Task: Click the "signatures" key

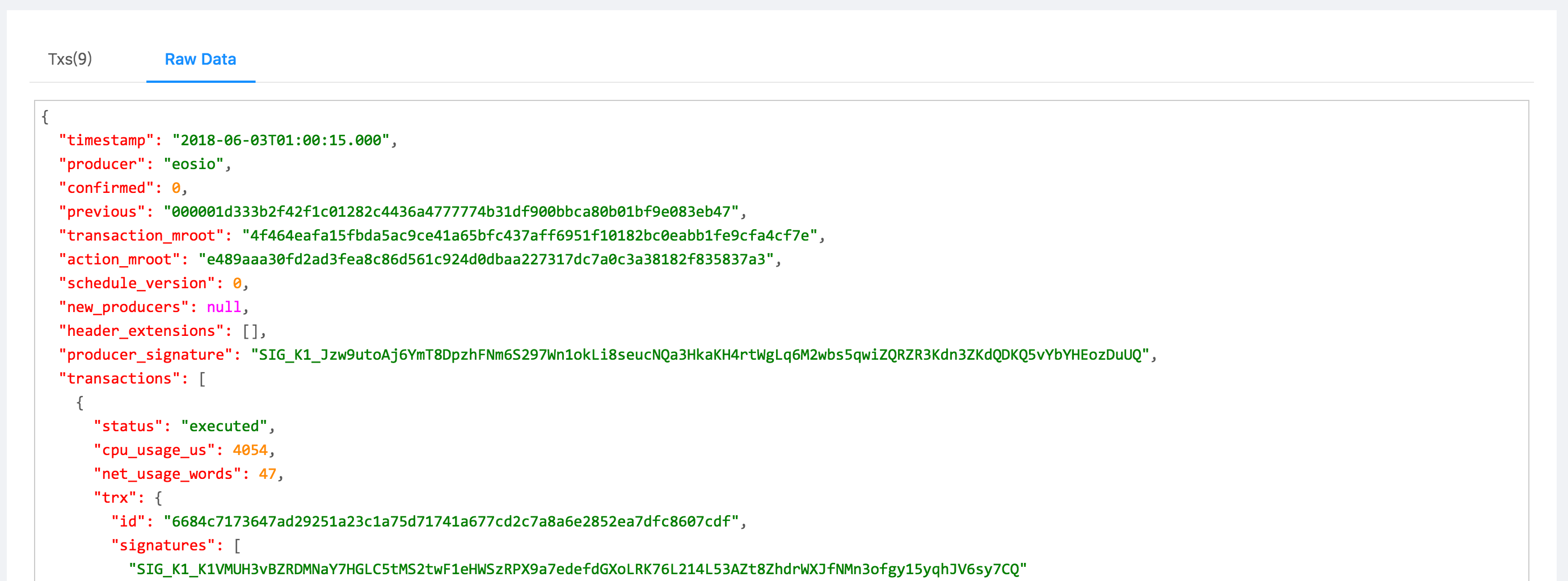Action: pos(163,545)
